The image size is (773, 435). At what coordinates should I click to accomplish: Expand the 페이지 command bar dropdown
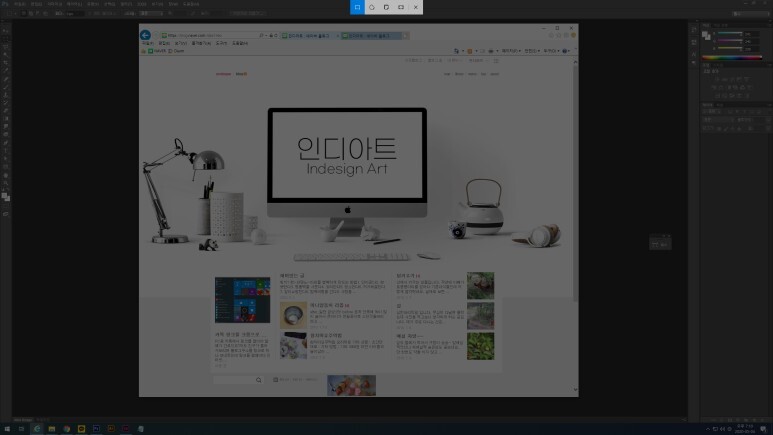click(511, 51)
